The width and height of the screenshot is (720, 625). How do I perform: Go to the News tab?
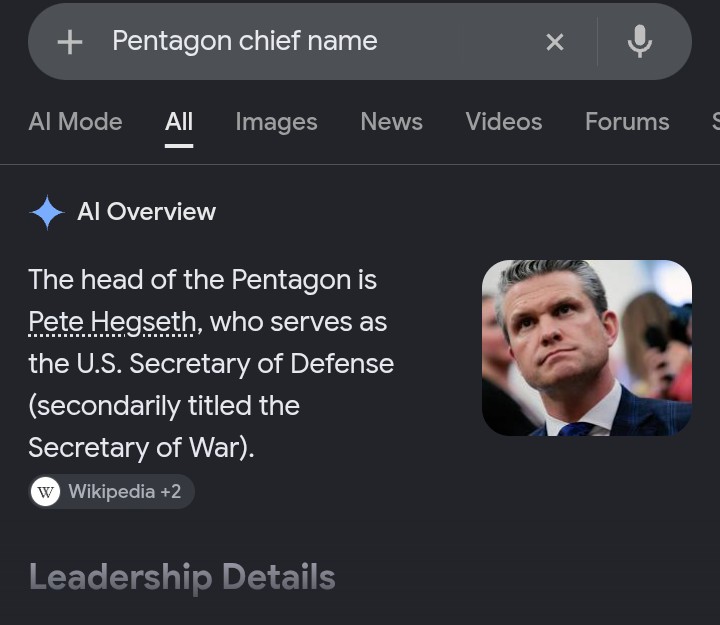coord(391,122)
